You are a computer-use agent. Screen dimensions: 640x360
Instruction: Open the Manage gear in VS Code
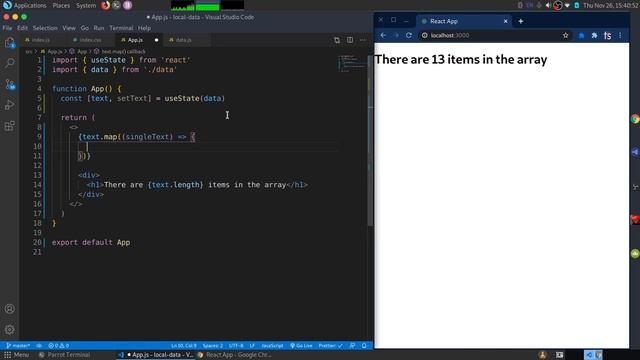9,329
